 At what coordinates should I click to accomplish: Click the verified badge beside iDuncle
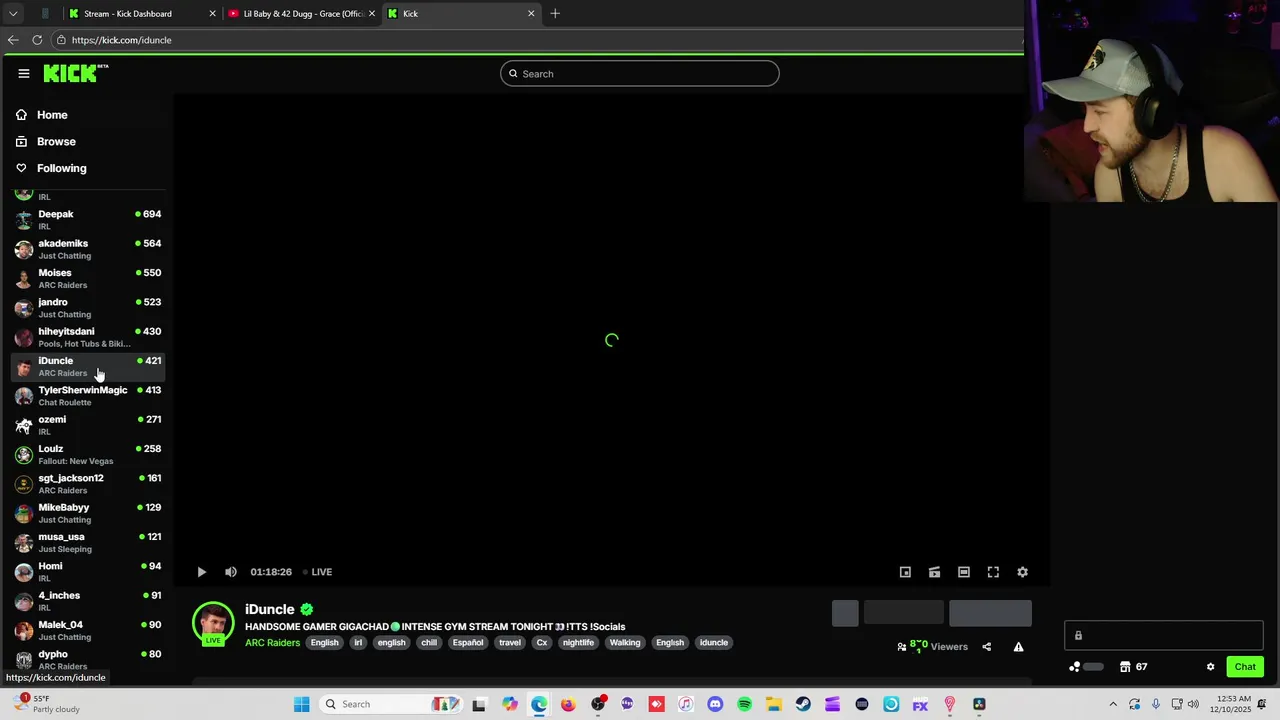(307, 609)
